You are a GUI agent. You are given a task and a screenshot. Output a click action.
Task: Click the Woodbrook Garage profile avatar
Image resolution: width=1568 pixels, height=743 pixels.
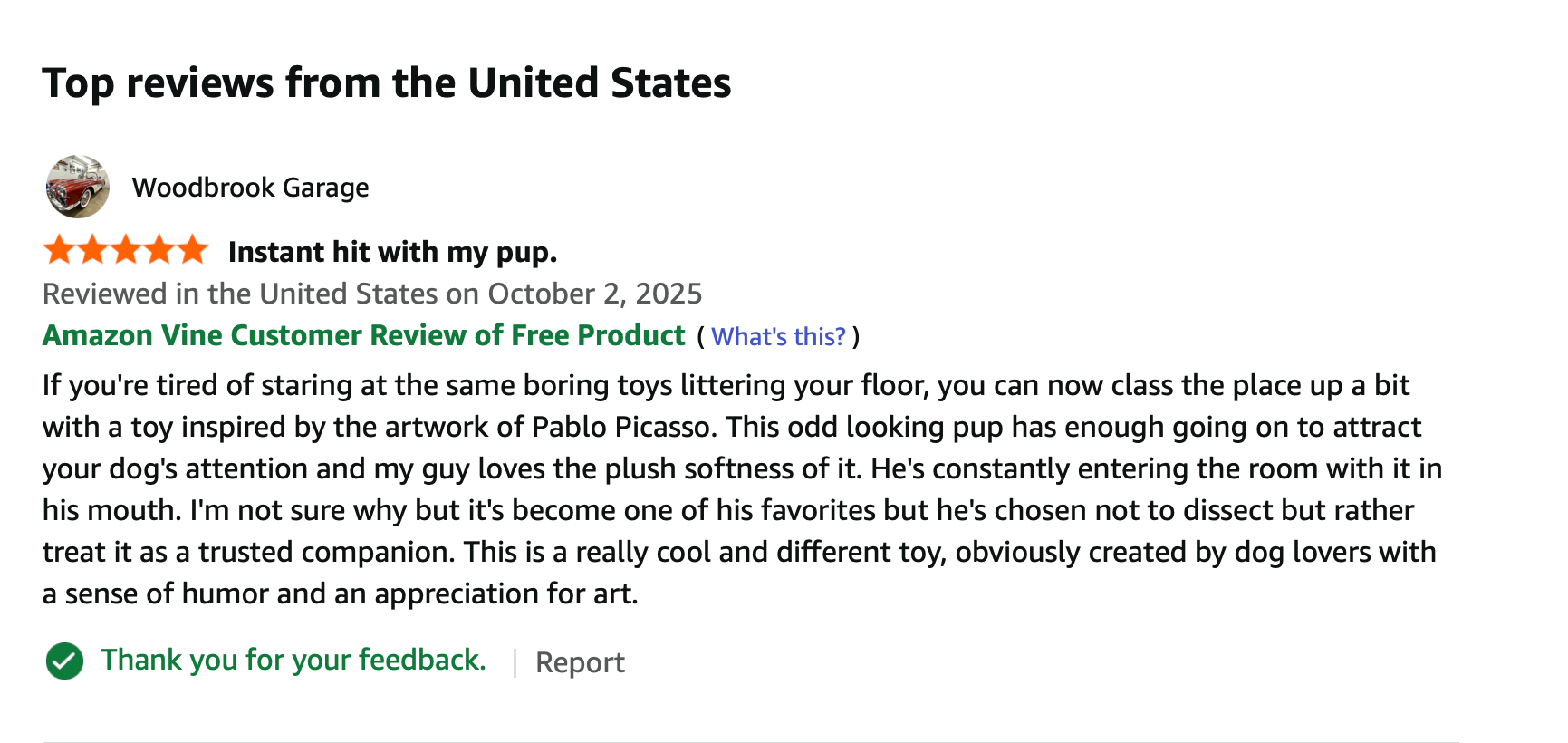pyautogui.click(x=78, y=187)
